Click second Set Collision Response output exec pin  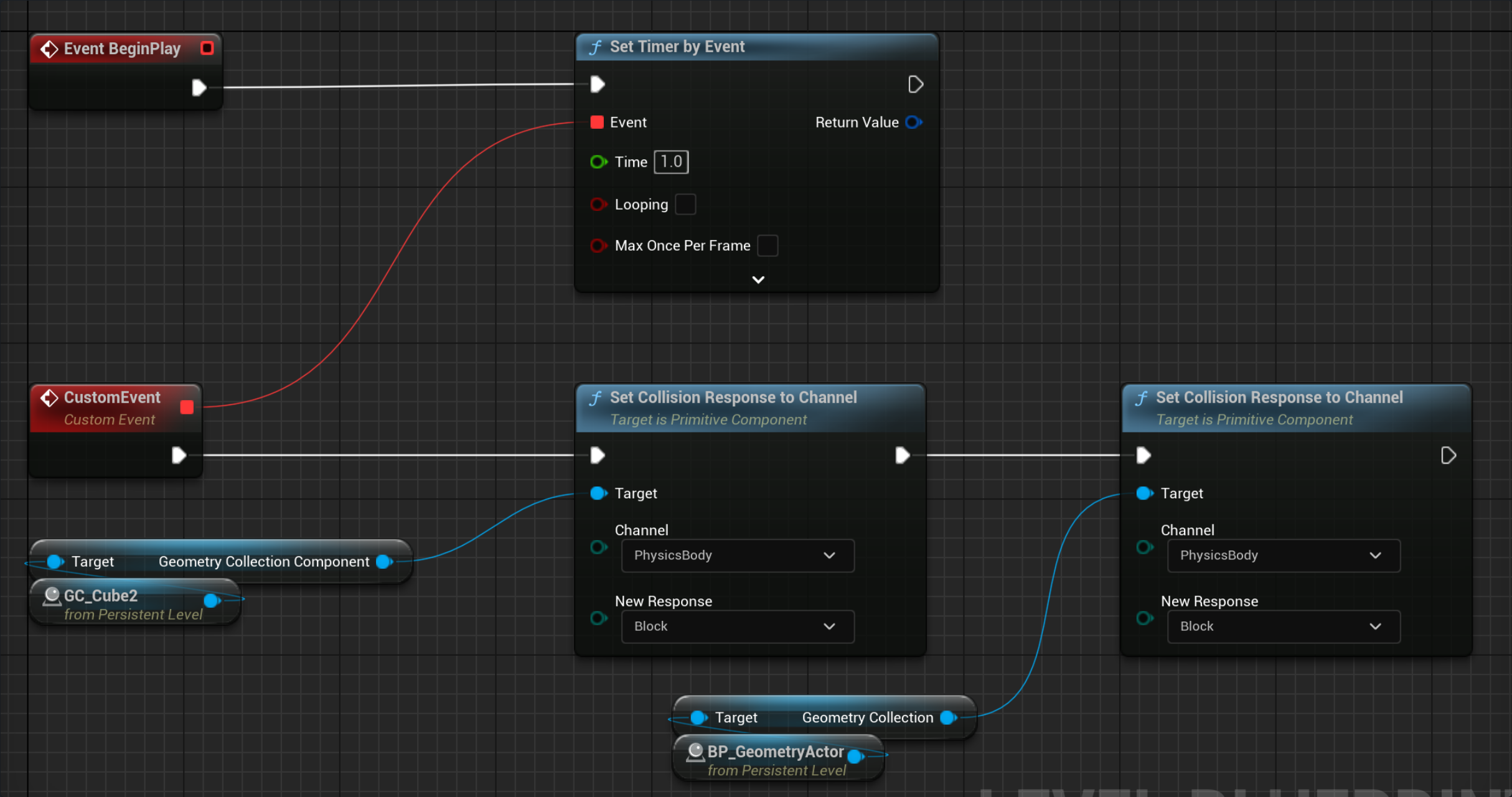click(1448, 455)
